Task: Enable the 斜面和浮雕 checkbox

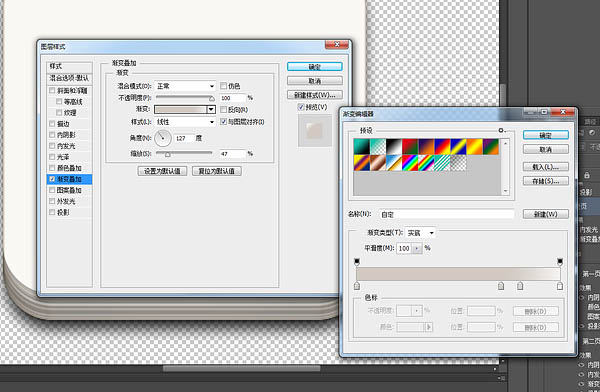Action: pyautogui.click(x=52, y=90)
